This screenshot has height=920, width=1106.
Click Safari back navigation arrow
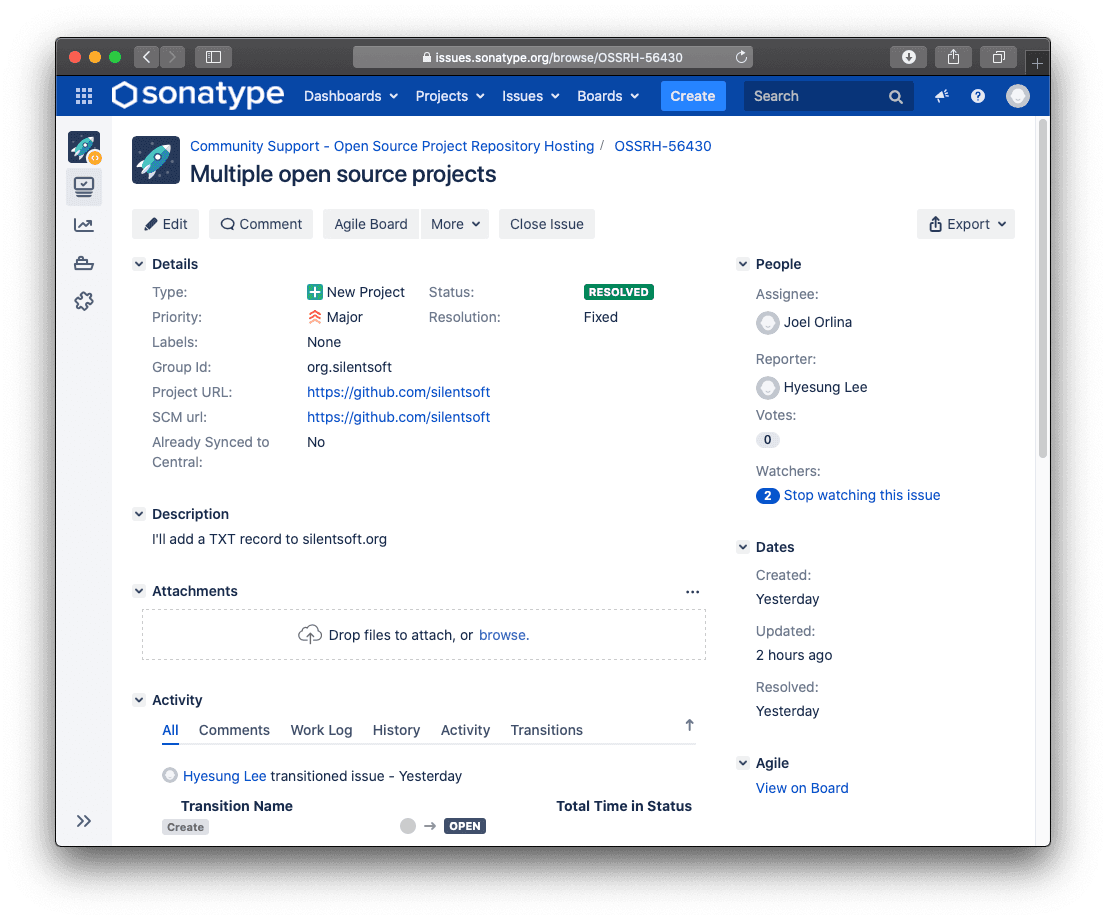[x=147, y=57]
